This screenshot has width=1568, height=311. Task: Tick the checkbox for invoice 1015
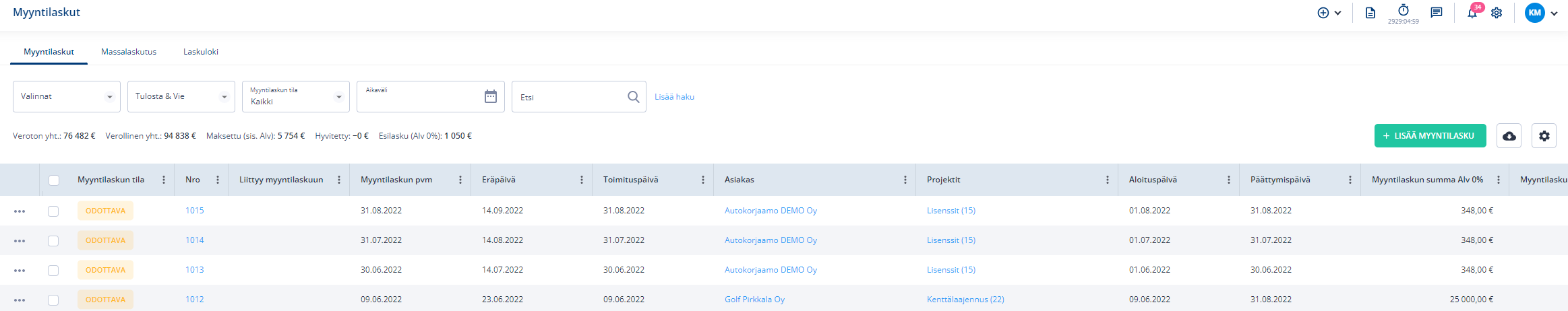[x=53, y=211]
